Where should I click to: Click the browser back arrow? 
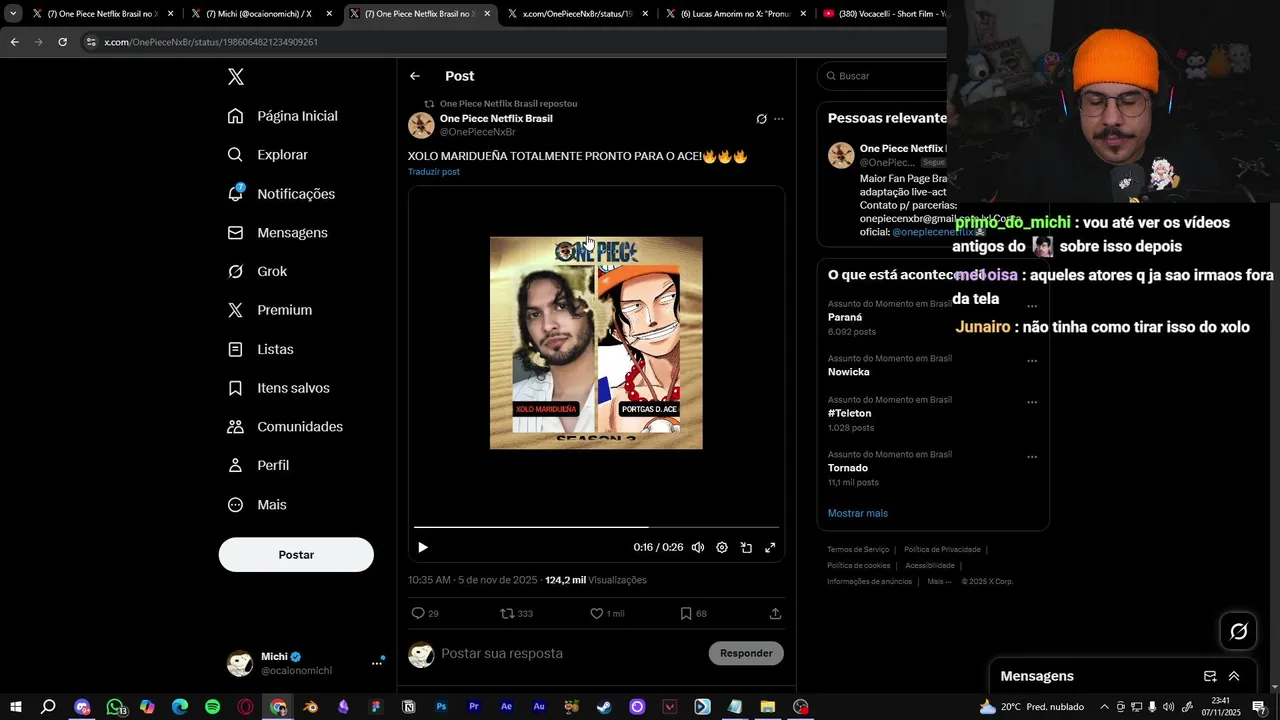pos(14,42)
